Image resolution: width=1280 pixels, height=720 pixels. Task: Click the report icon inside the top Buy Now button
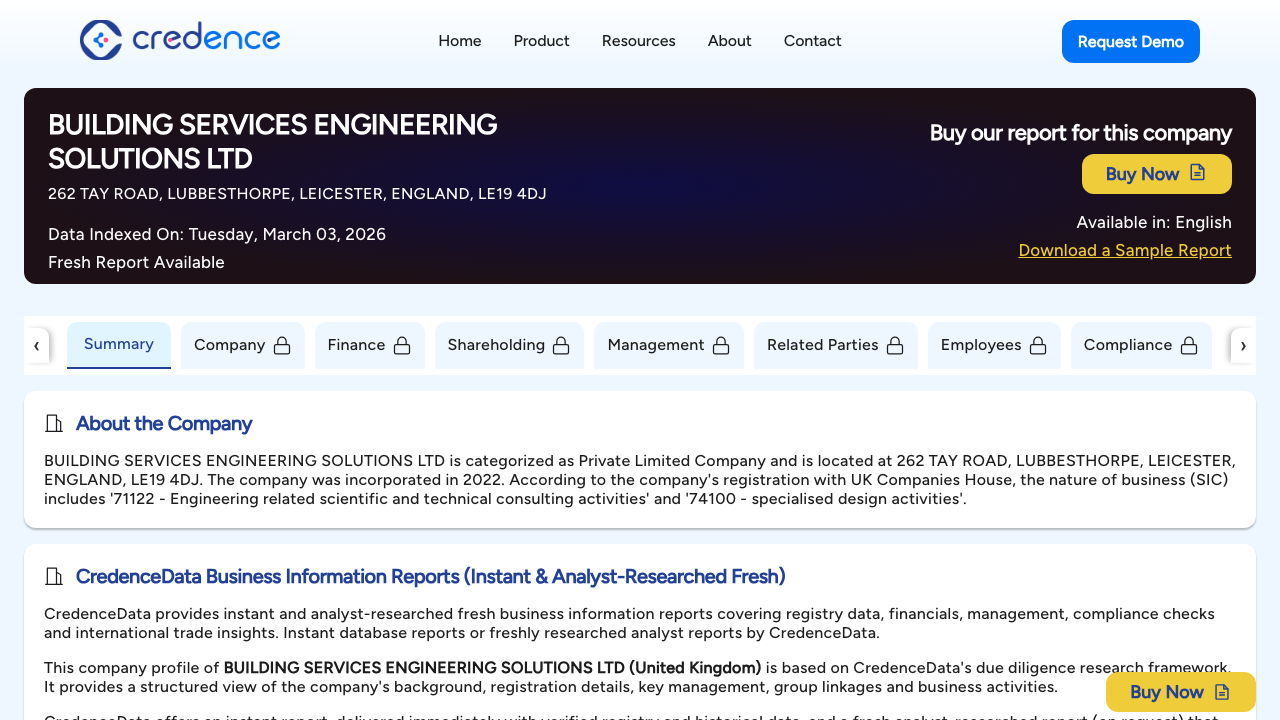pyautogui.click(x=1198, y=172)
